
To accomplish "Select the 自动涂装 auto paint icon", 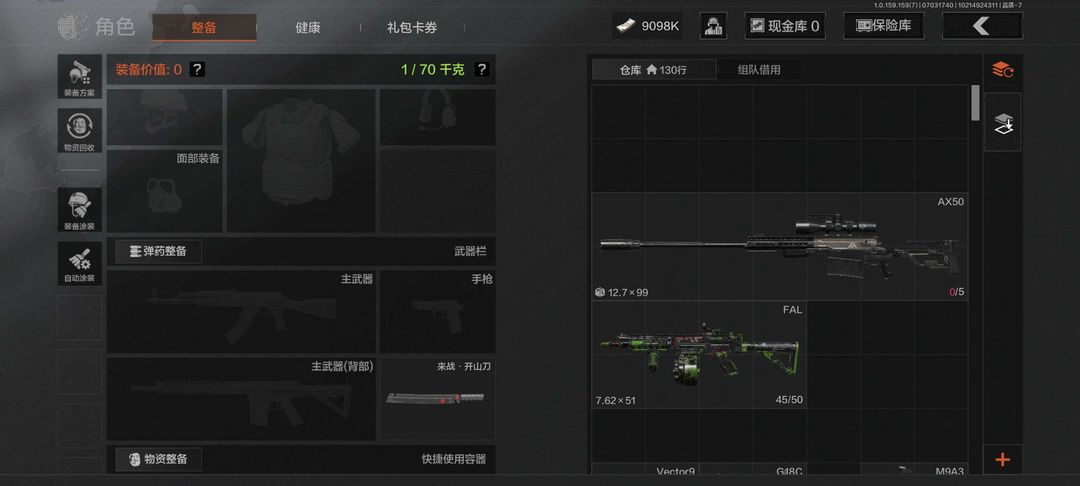I will (80, 263).
